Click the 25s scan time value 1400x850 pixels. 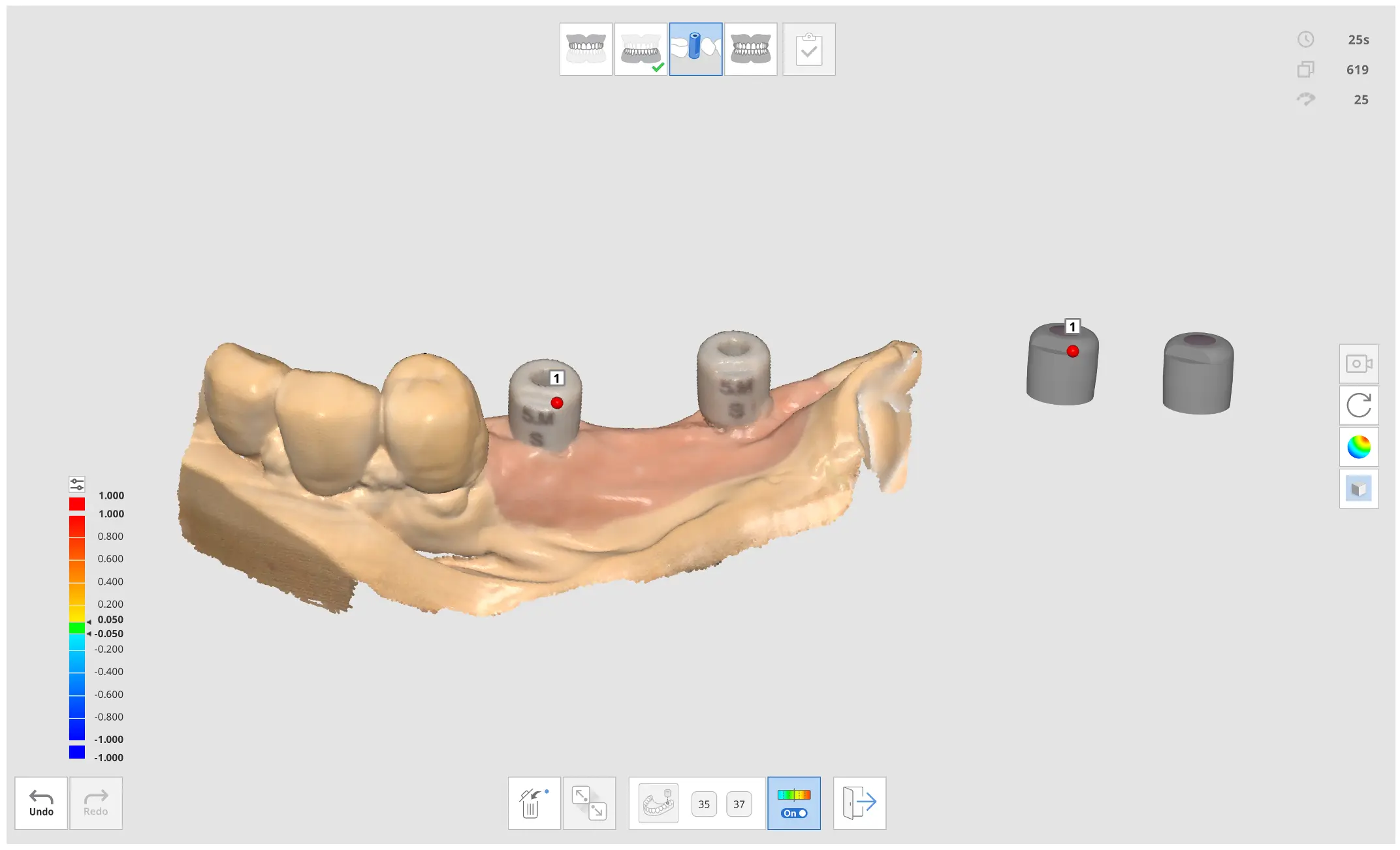[x=1358, y=40]
